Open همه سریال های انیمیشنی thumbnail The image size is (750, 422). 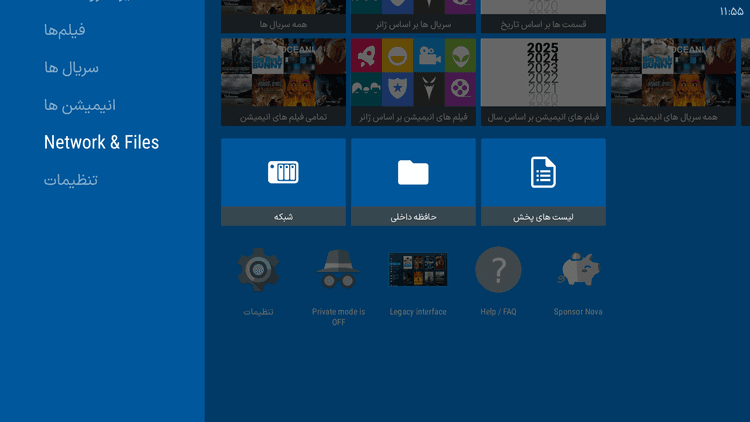point(673,82)
